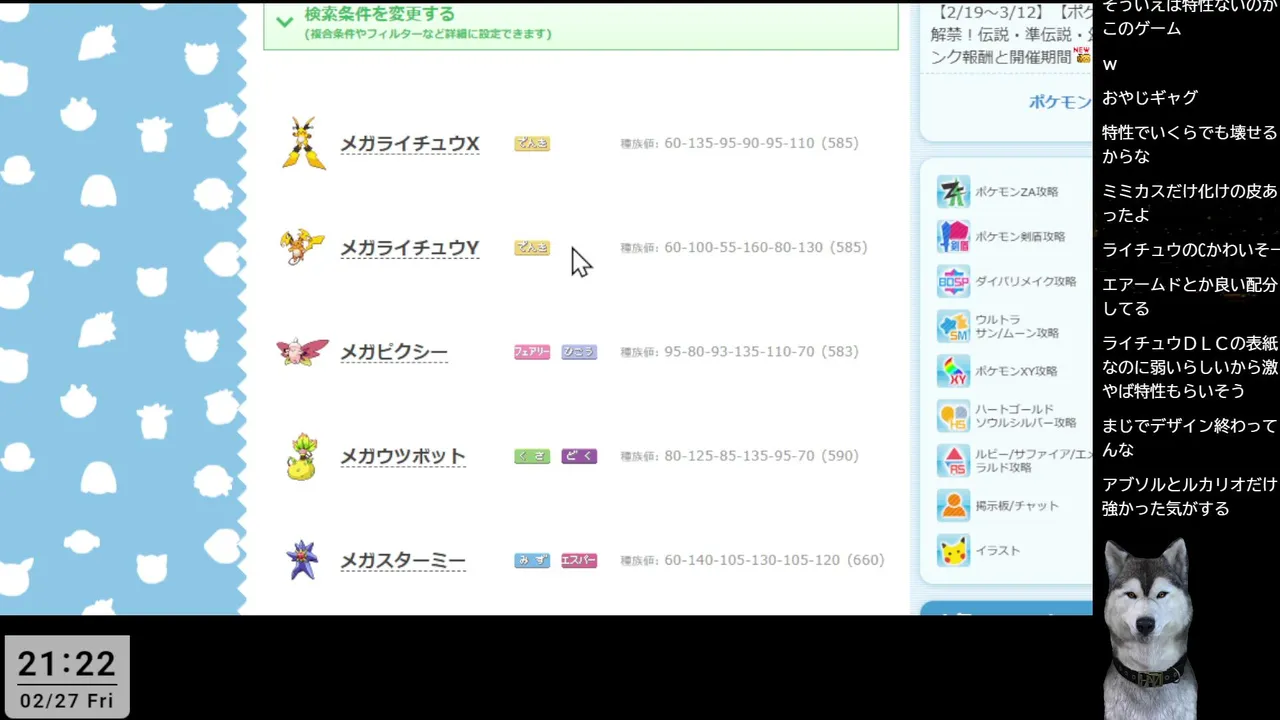The width and height of the screenshot is (1280, 720).
Task: Click chat comment ミミカスだけ化けの皮あったよ
Action: 1190,203
